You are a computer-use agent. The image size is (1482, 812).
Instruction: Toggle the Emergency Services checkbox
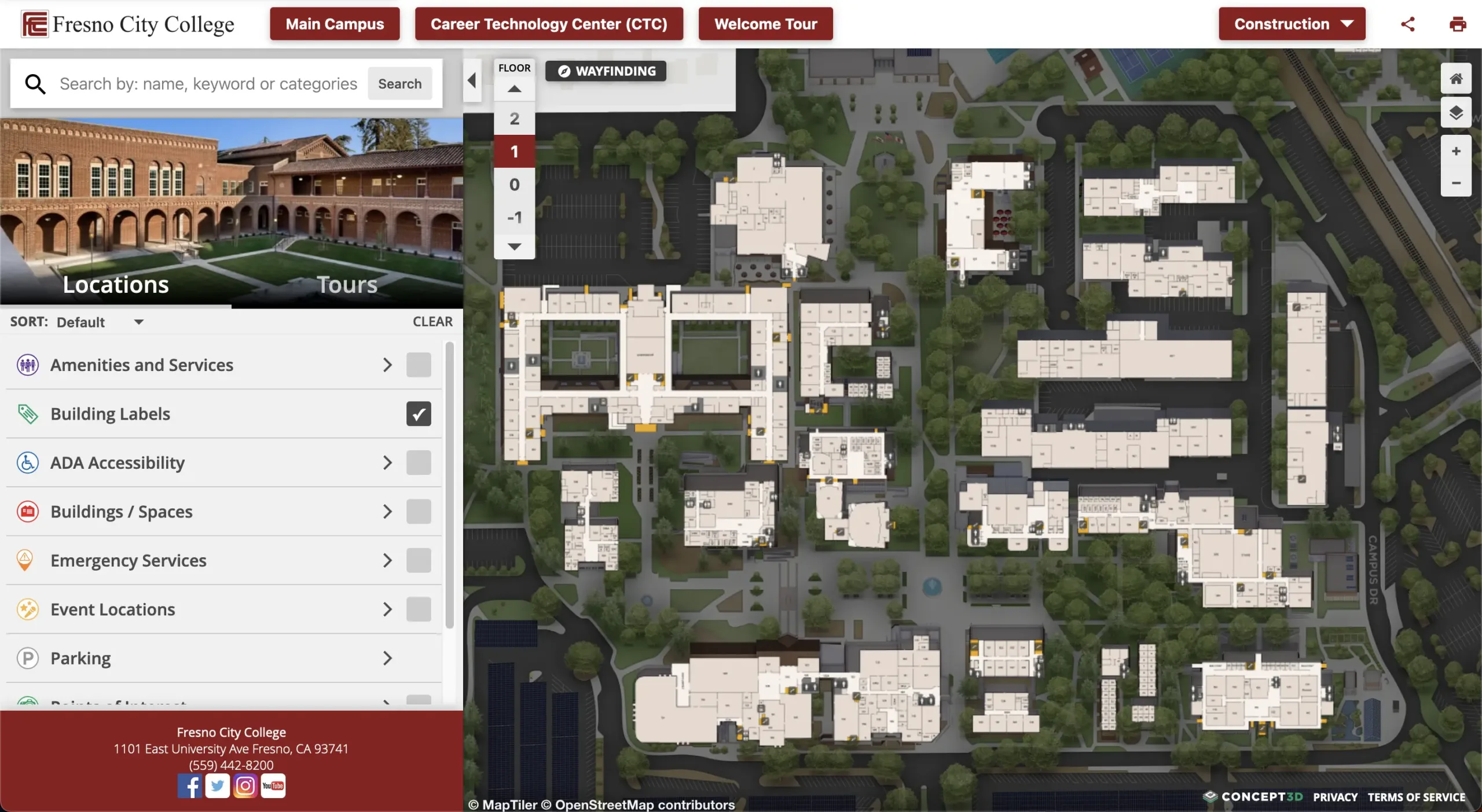tap(419, 560)
